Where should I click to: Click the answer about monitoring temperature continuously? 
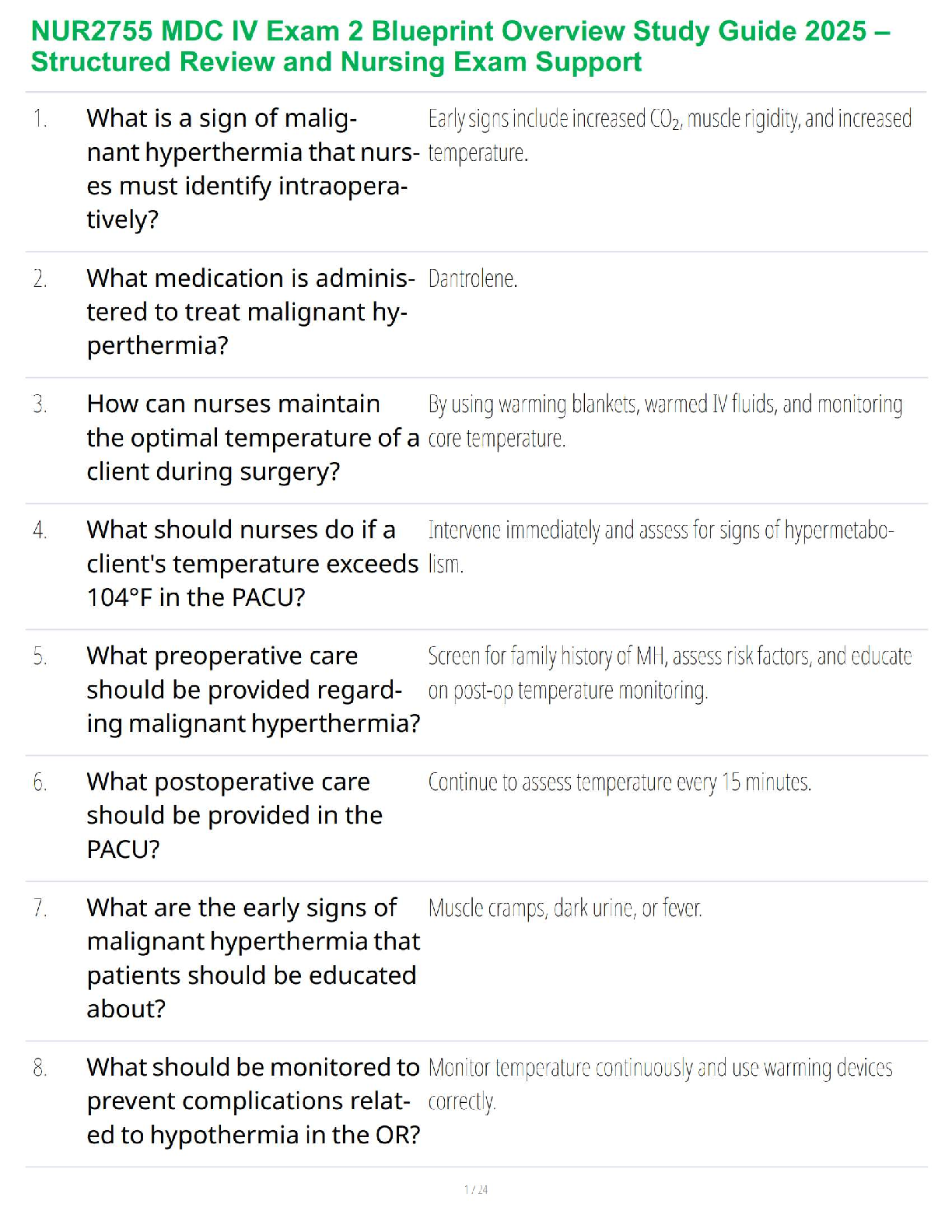(660, 1083)
